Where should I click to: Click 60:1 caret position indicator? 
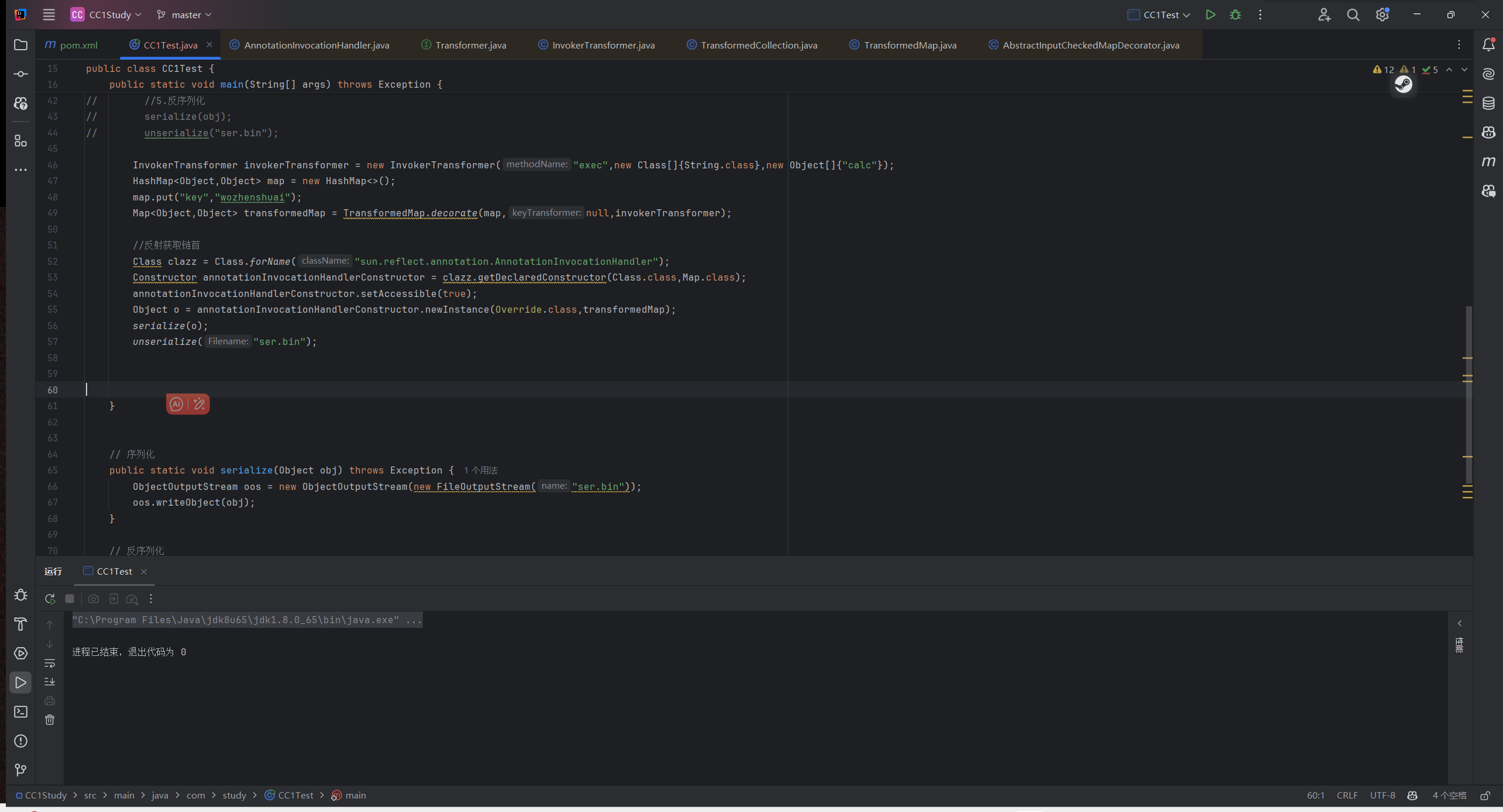[x=1315, y=795]
